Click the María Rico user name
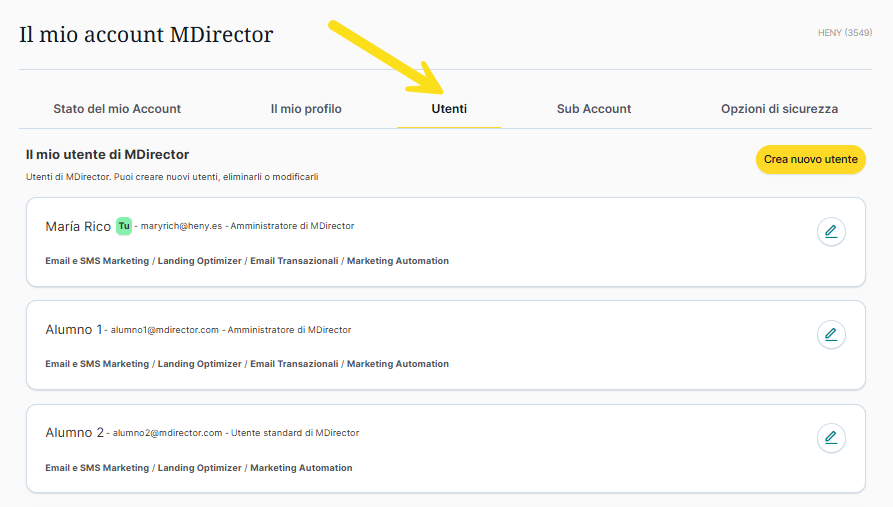The image size is (893, 507). [x=78, y=227]
